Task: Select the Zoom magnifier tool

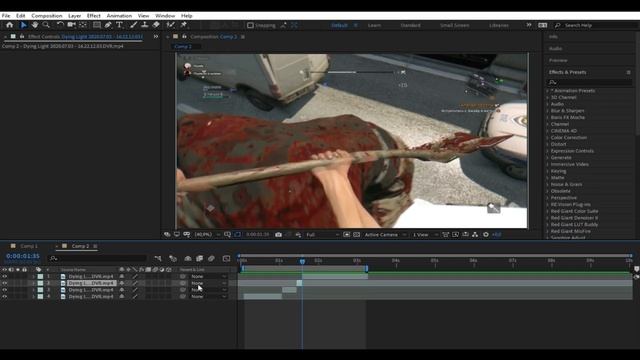Action: (46, 25)
